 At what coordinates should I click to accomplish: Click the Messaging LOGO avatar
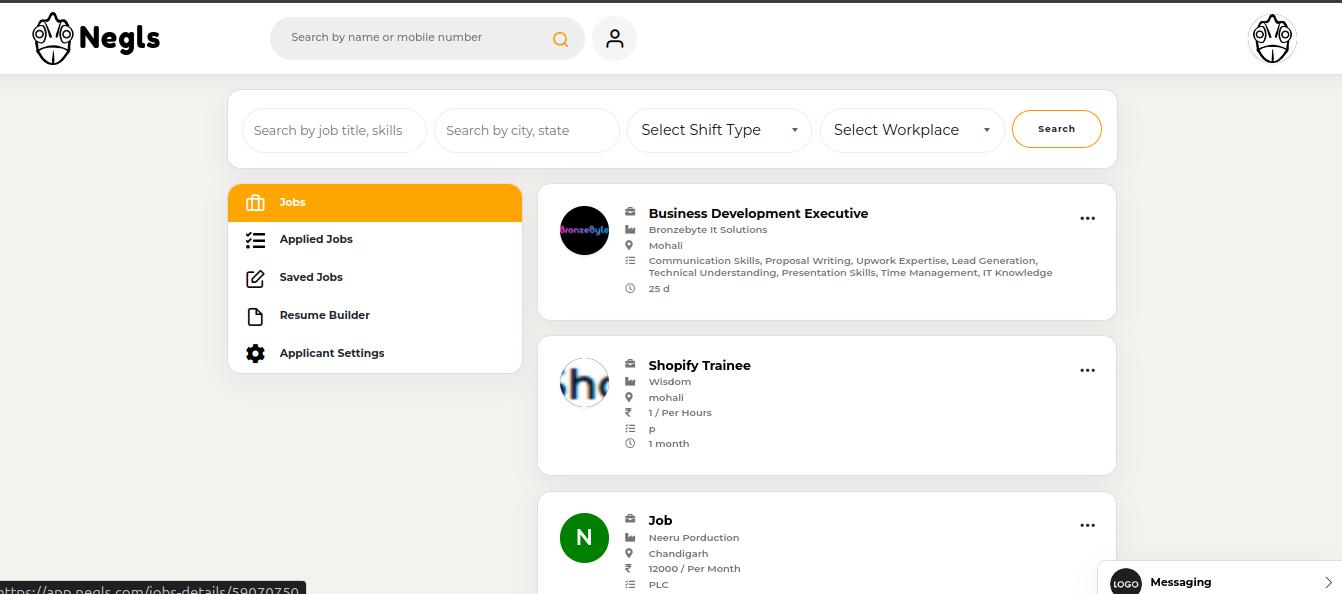1125,583
